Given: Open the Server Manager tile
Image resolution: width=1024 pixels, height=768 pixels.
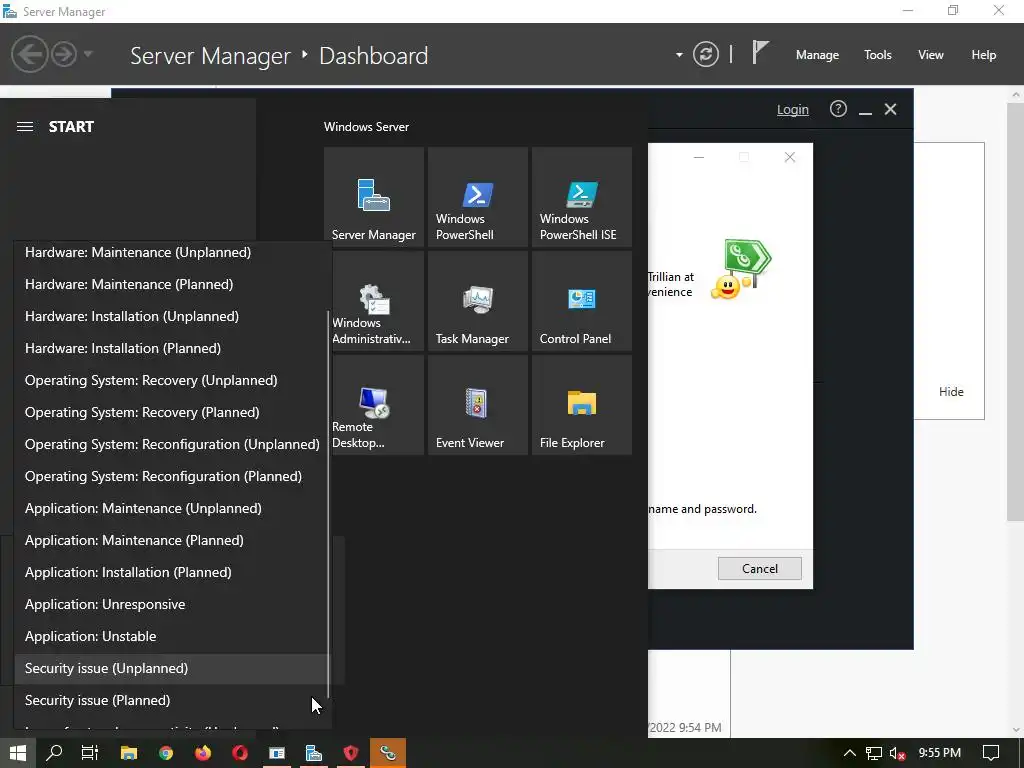Looking at the screenshot, I should click(x=374, y=197).
